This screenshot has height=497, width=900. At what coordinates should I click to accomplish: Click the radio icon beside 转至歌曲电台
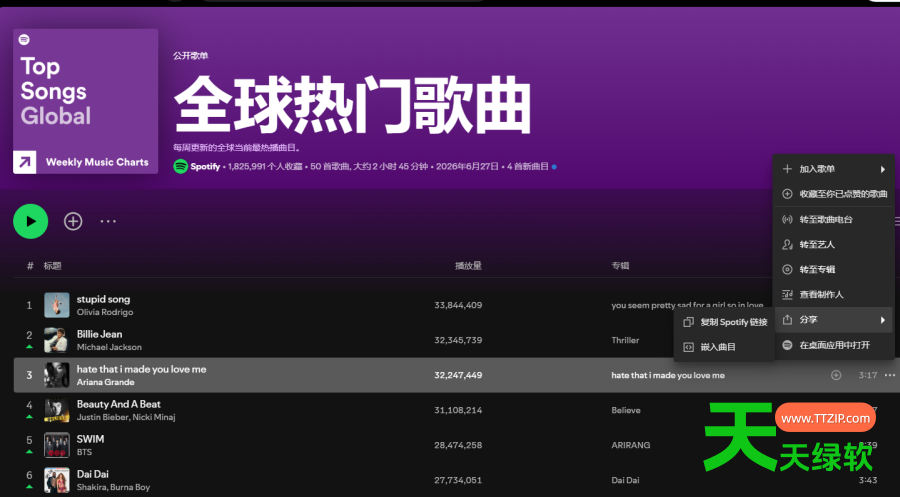tap(787, 219)
